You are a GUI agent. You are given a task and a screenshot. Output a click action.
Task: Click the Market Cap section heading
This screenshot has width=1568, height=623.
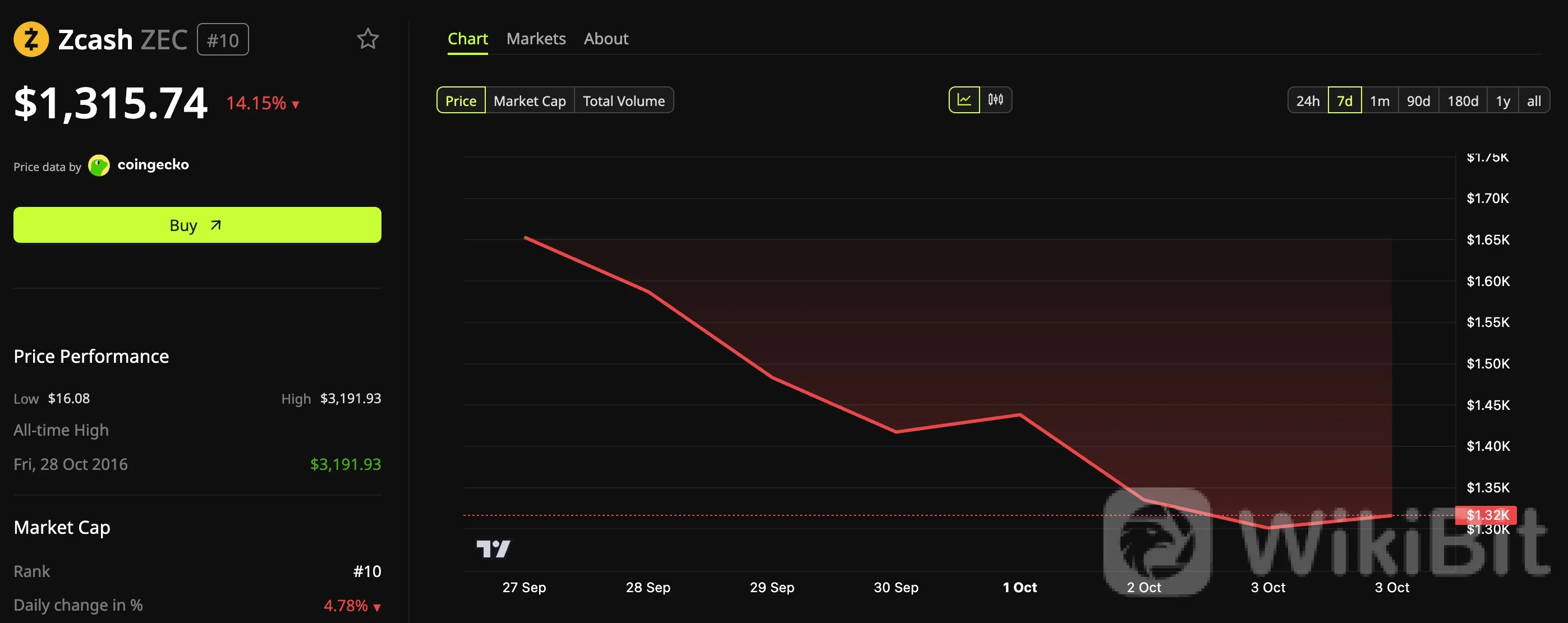tap(62, 528)
